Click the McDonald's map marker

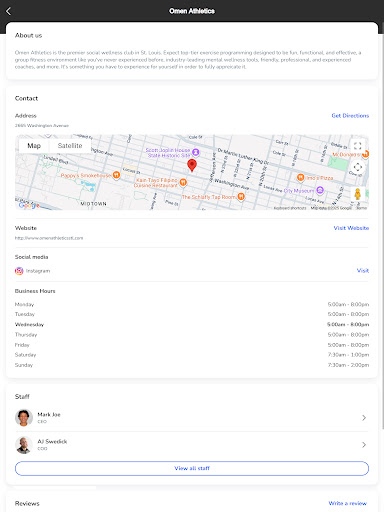(x=366, y=154)
